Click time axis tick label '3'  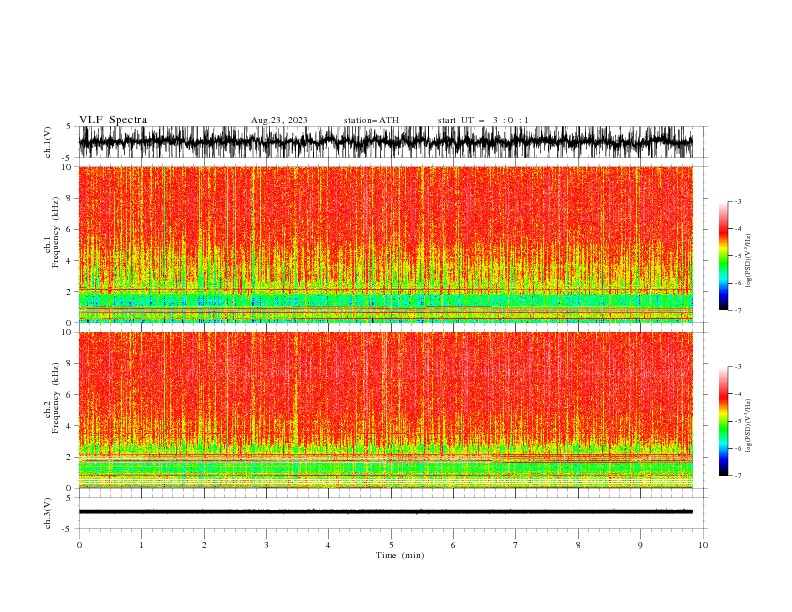point(266,545)
